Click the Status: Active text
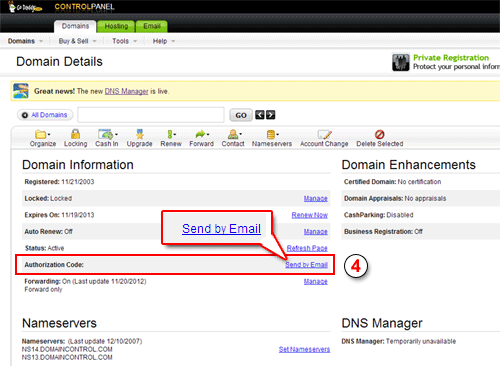Image resolution: width=500 pixels, height=366 pixels. pyautogui.click(x=44, y=248)
